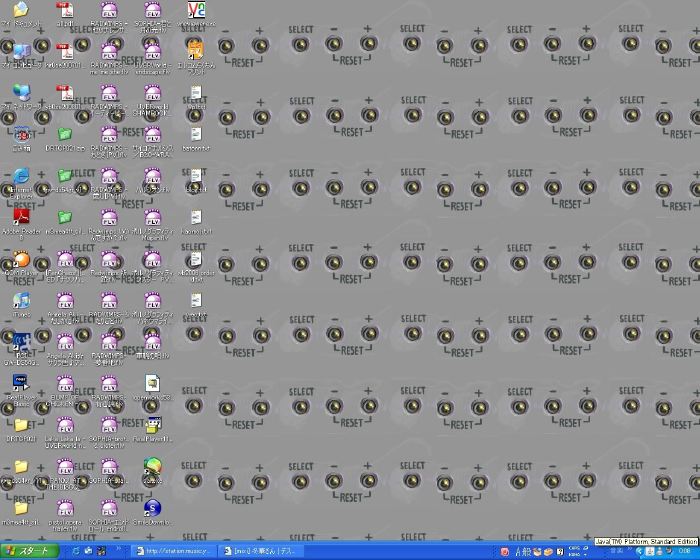Select the common.sv23 document file icon

152,383
